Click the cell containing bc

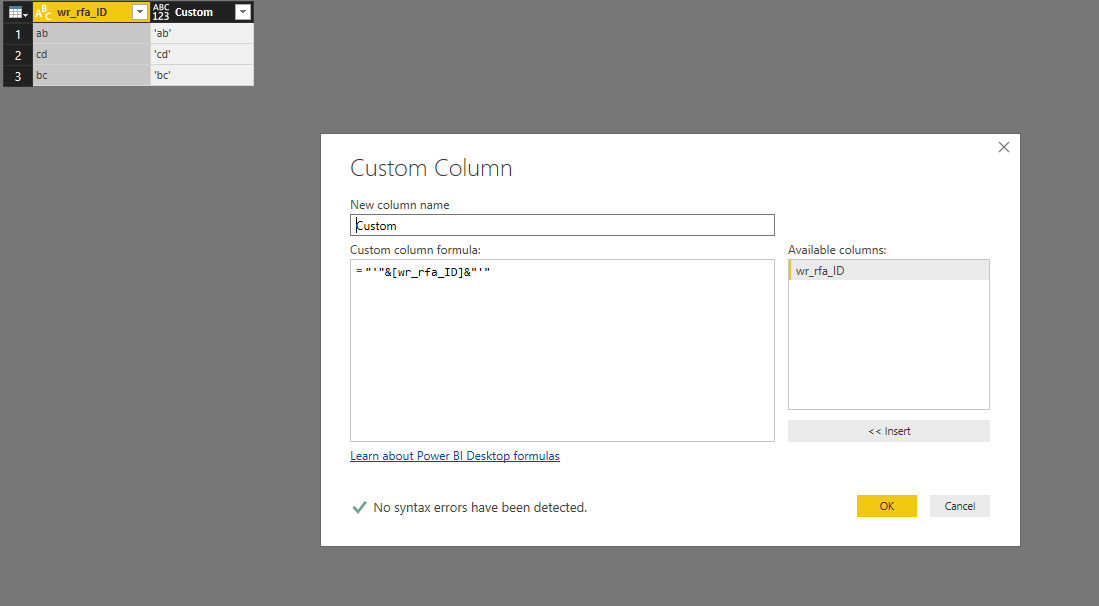tap(91, 75)
